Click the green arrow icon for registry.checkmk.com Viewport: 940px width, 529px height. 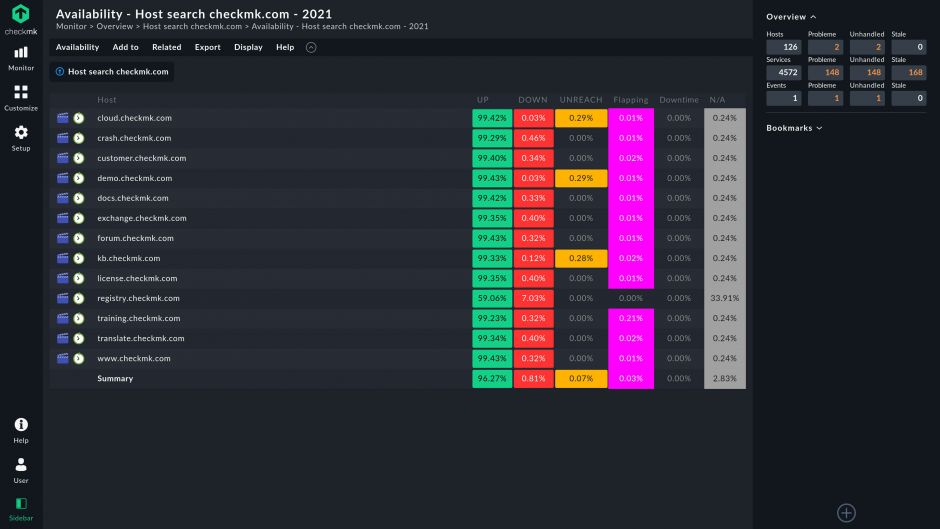pos(79,298)
